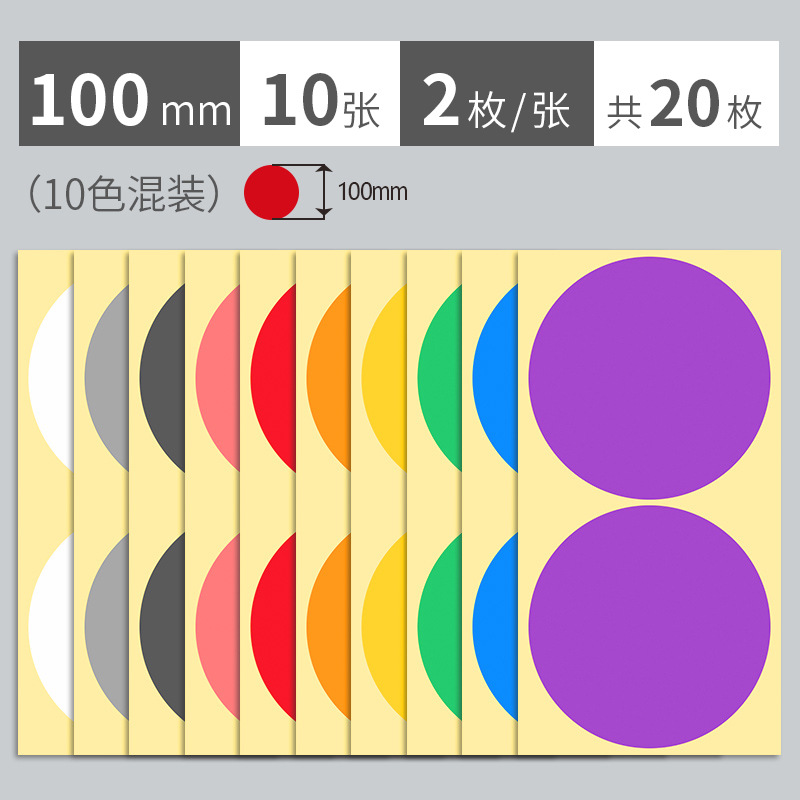
Task: Click the small red circle size icon
Action: point(271,192)
